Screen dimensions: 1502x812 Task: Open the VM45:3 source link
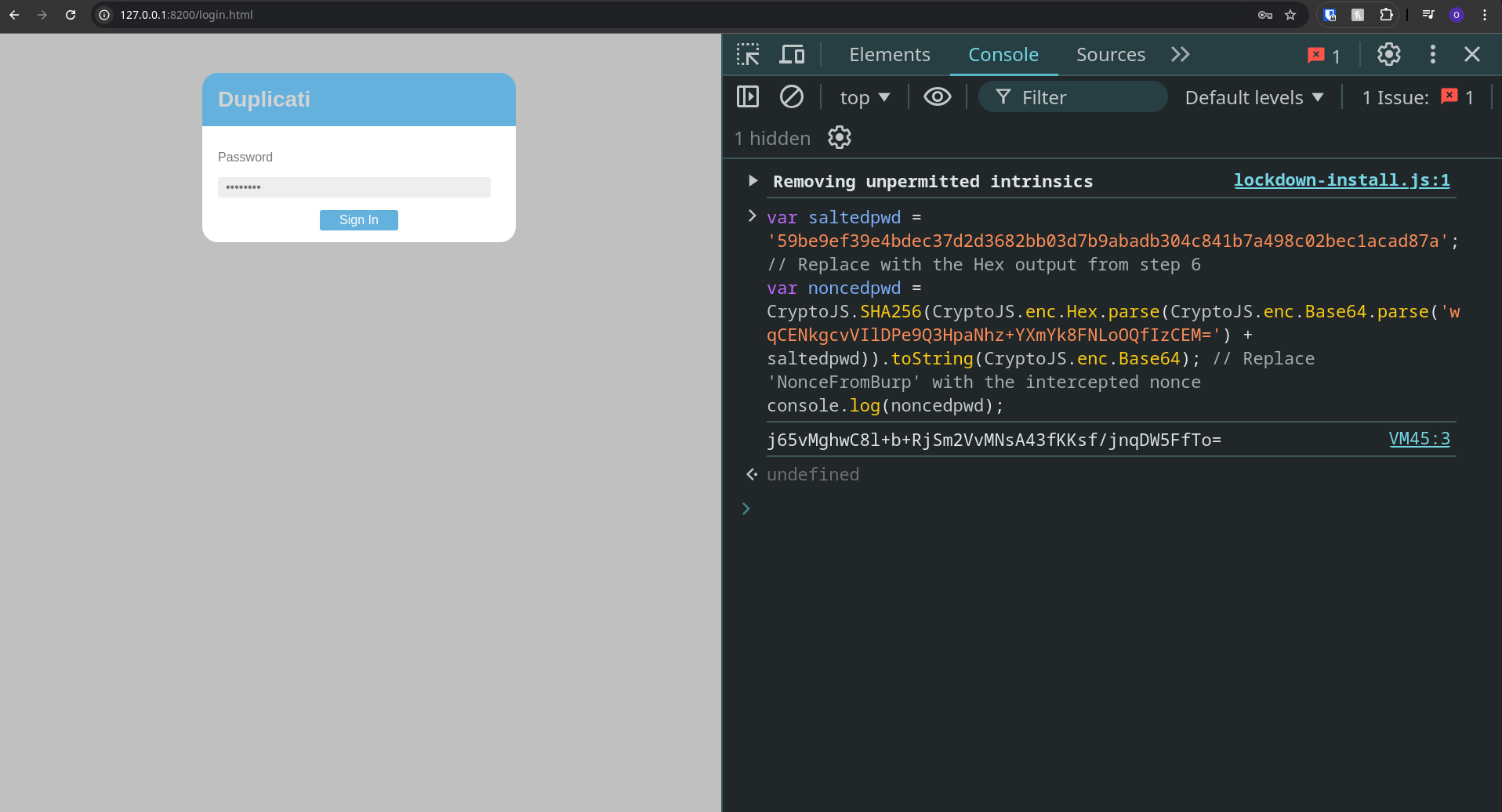tap(1419, 439)
